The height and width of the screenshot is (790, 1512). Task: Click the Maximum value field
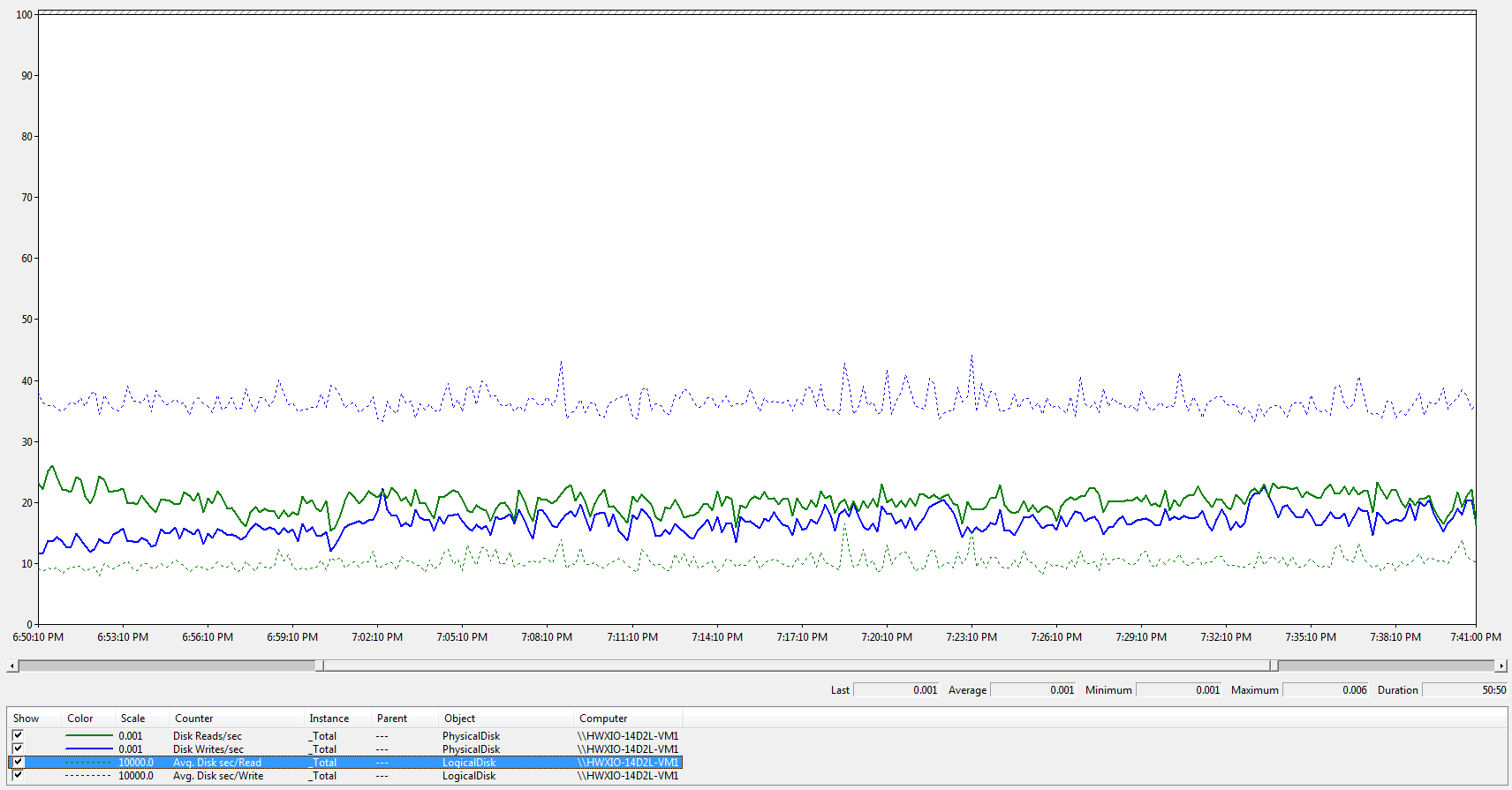click(x=1325, y=690)
